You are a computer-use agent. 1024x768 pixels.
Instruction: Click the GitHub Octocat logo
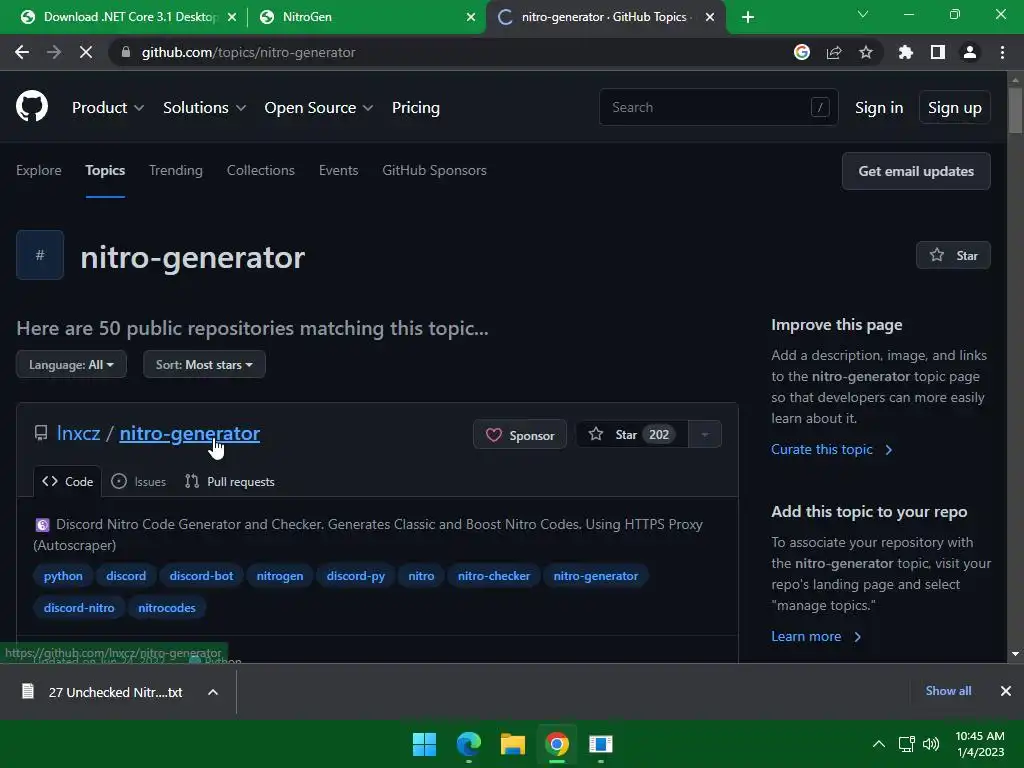(32, 106)
